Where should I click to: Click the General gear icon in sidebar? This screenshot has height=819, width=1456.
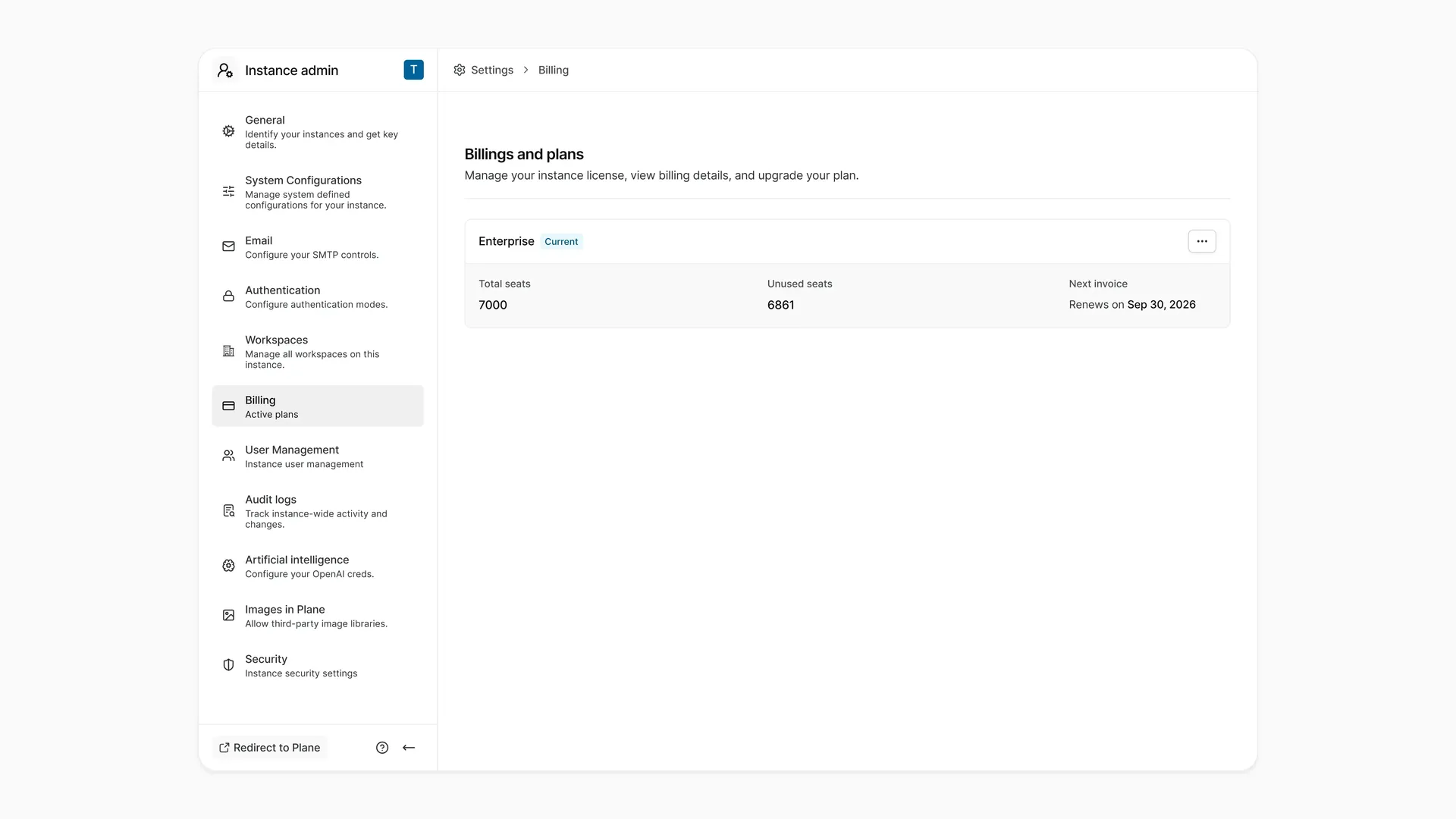[228, 131]
